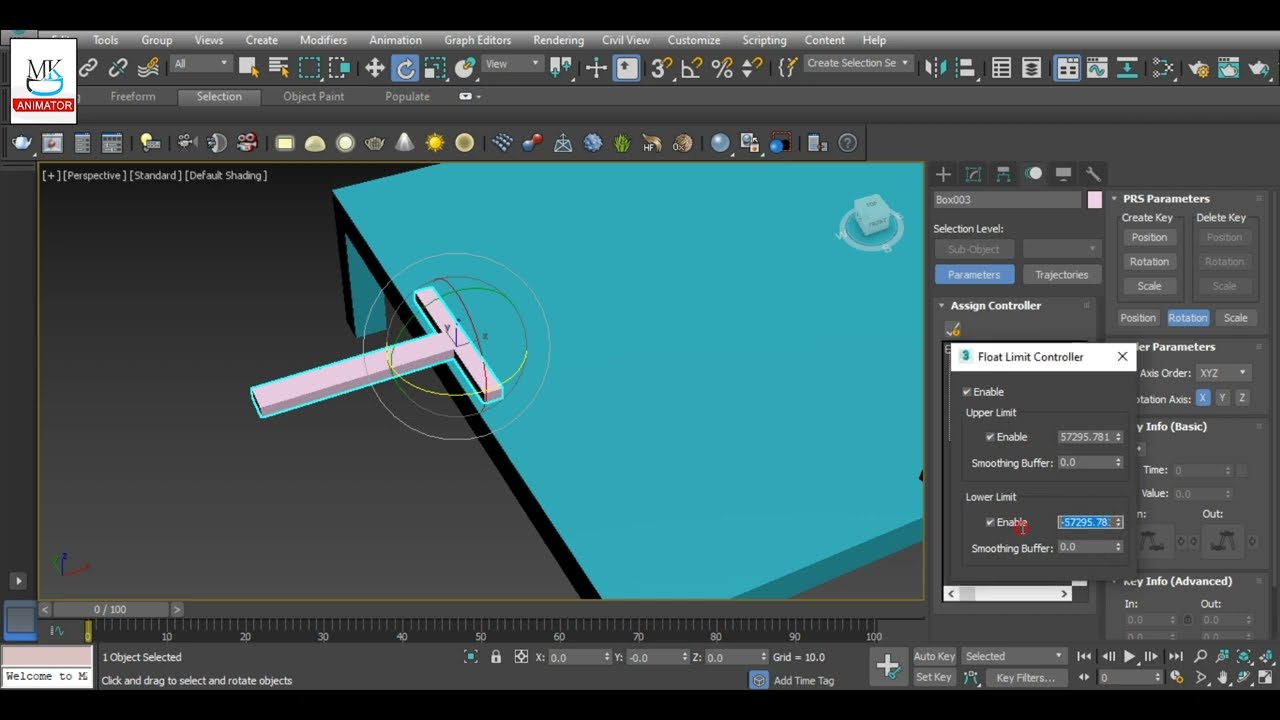
Task: Open the selection filter All dropdown
Action: [200, 63]
